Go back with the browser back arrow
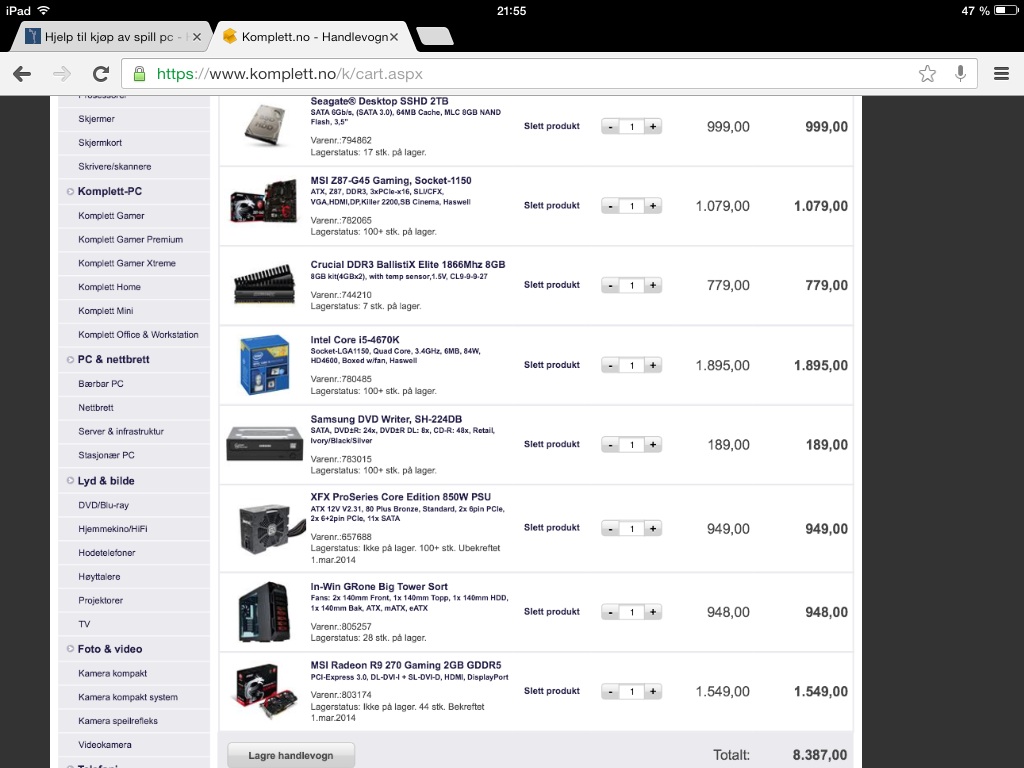The height and width of the screenshot is (768, 1024). 22,74
